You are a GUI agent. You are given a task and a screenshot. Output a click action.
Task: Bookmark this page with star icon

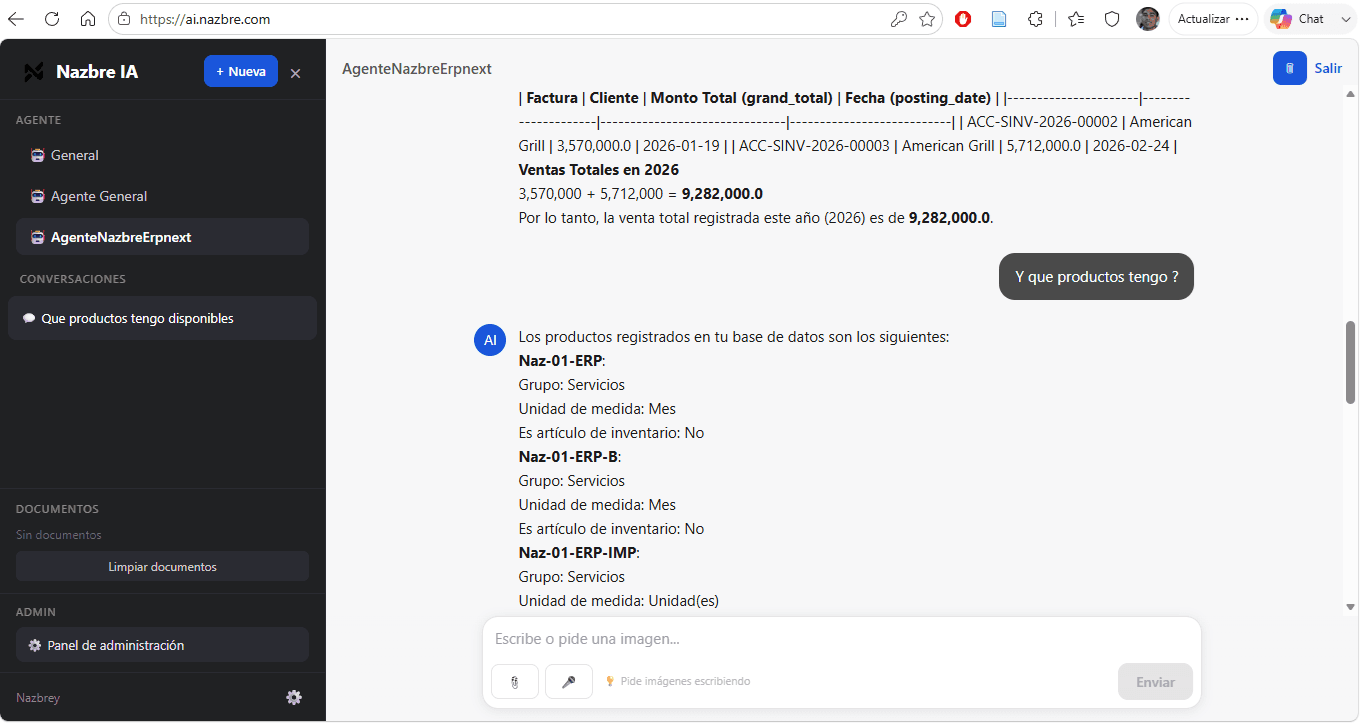pos(927,19)
